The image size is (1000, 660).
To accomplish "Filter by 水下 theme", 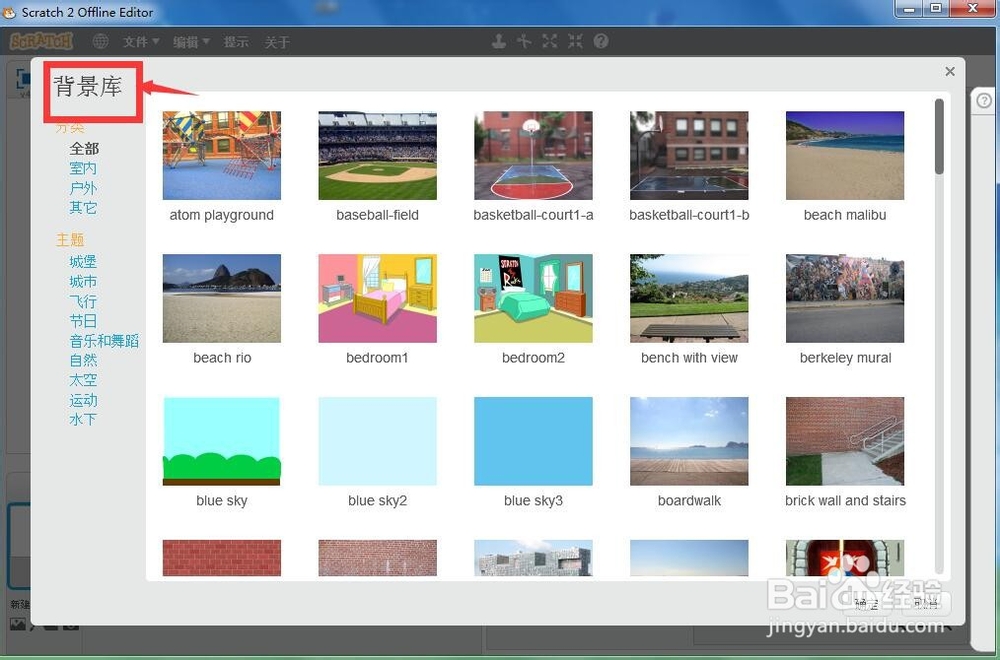I will 84,420.
